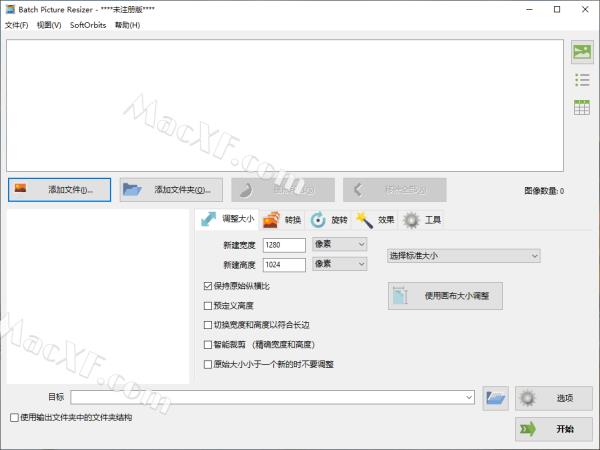Switch to thumbnail image view icon
Viewport: 600px width, 450px height.
tap(582, 52)
